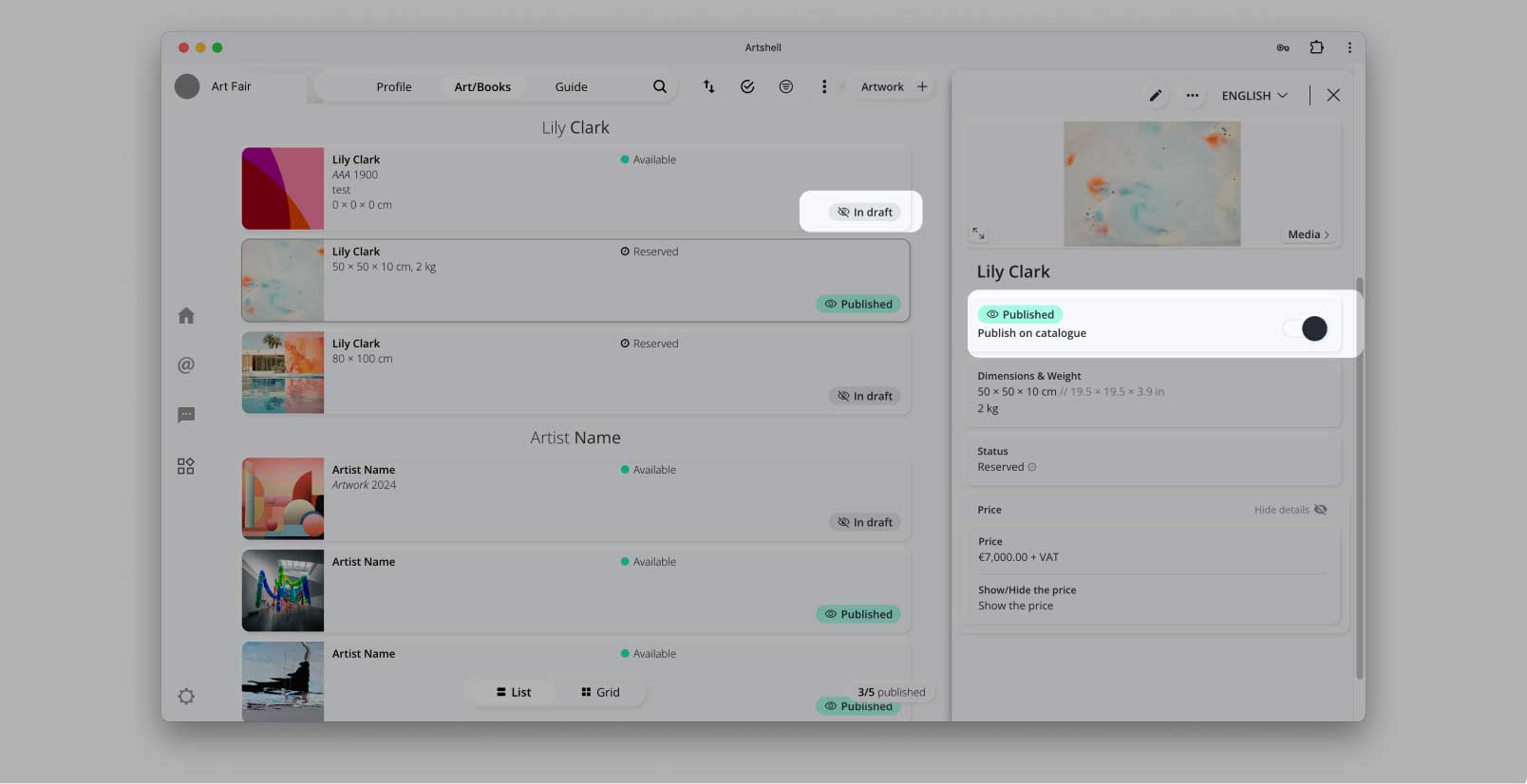
Task: Open the Art Fair selector
Action: [231, 86]
